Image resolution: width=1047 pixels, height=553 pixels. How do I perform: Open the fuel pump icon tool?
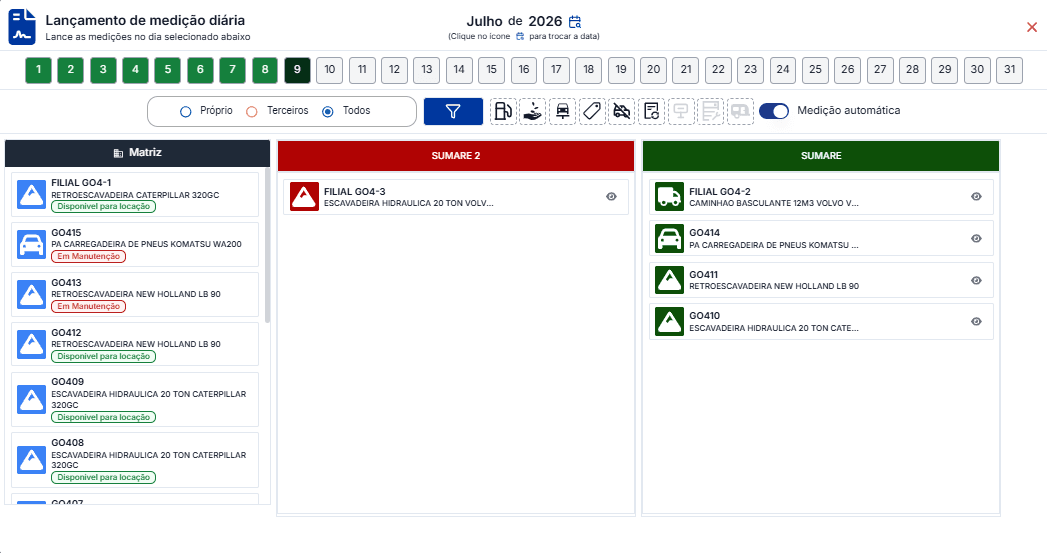(503, 112)
